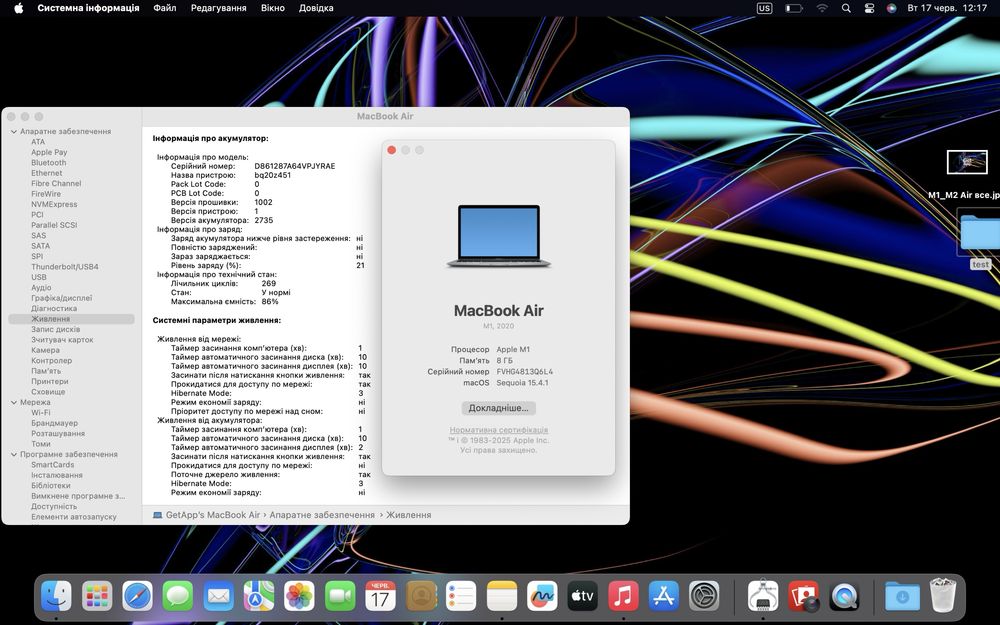Launch Apple TV from the Dock

[x=582, y=596]
